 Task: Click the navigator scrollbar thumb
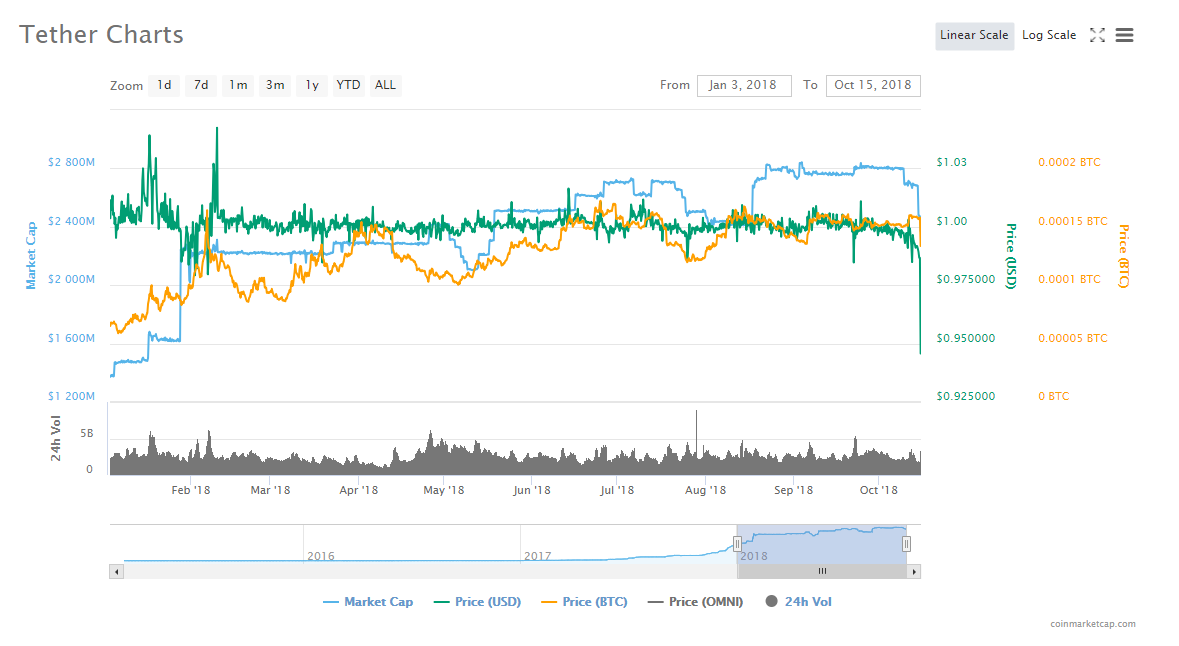pyautogui.click(x=823, y=572)
